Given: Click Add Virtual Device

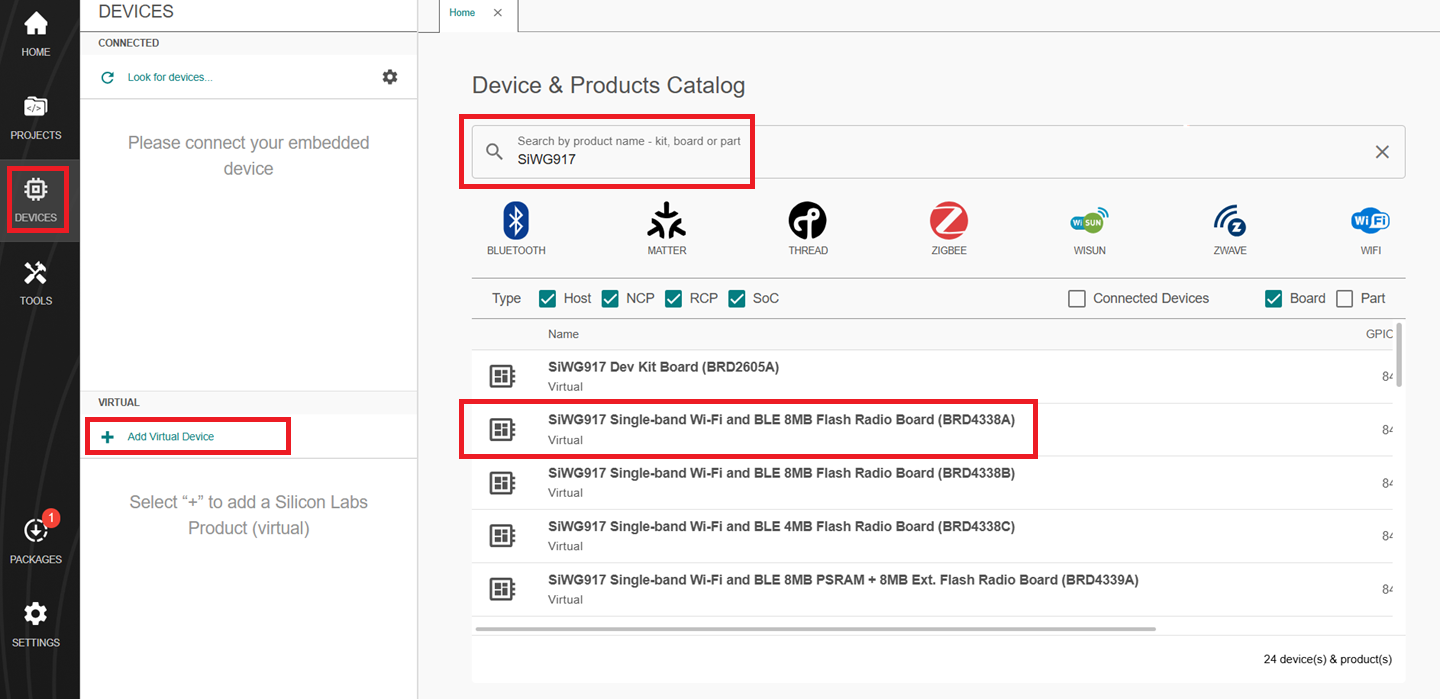Looking at the screenshot, I should [x=170, y=437].
